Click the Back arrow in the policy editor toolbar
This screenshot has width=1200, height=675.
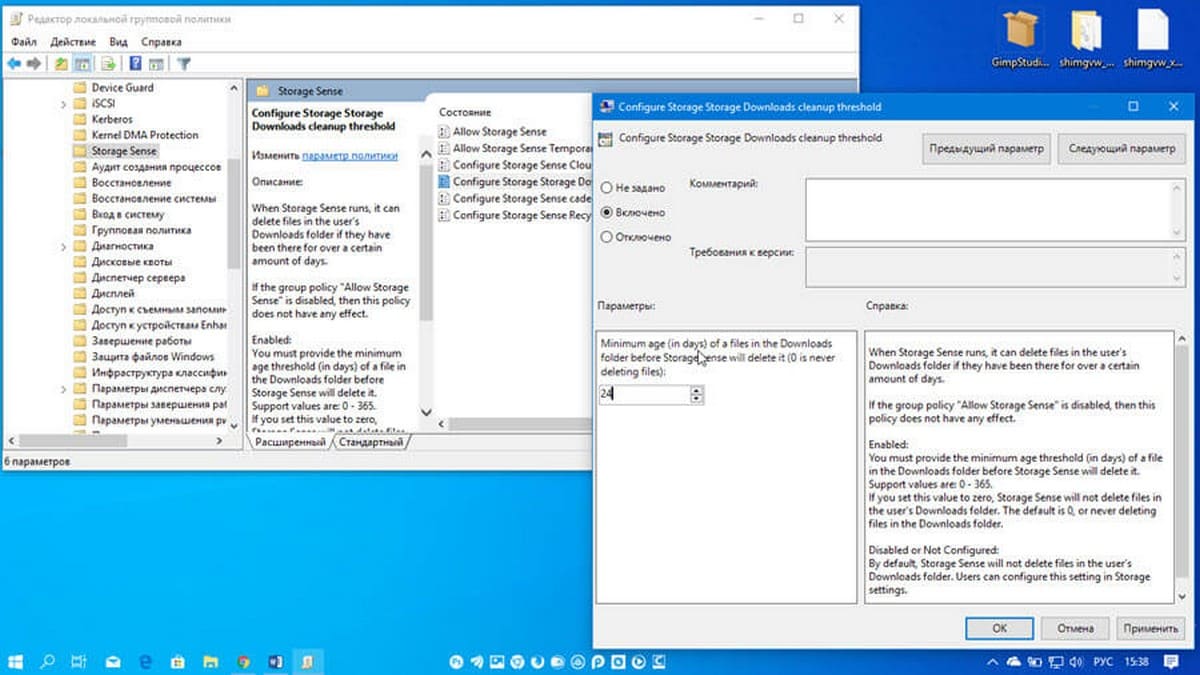[13, 64]
